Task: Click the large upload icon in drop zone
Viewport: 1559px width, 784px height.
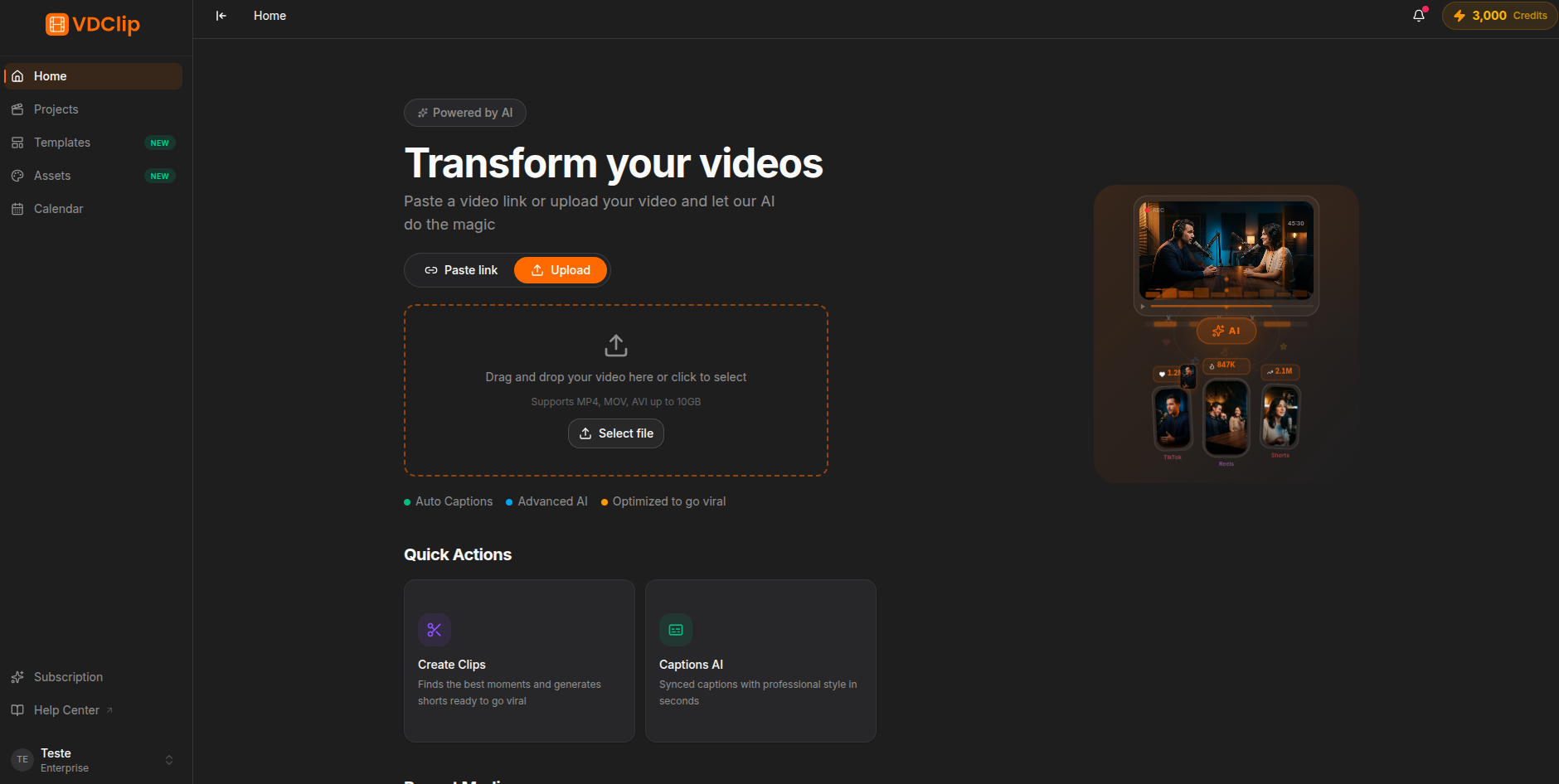Action: click(616, 346)
